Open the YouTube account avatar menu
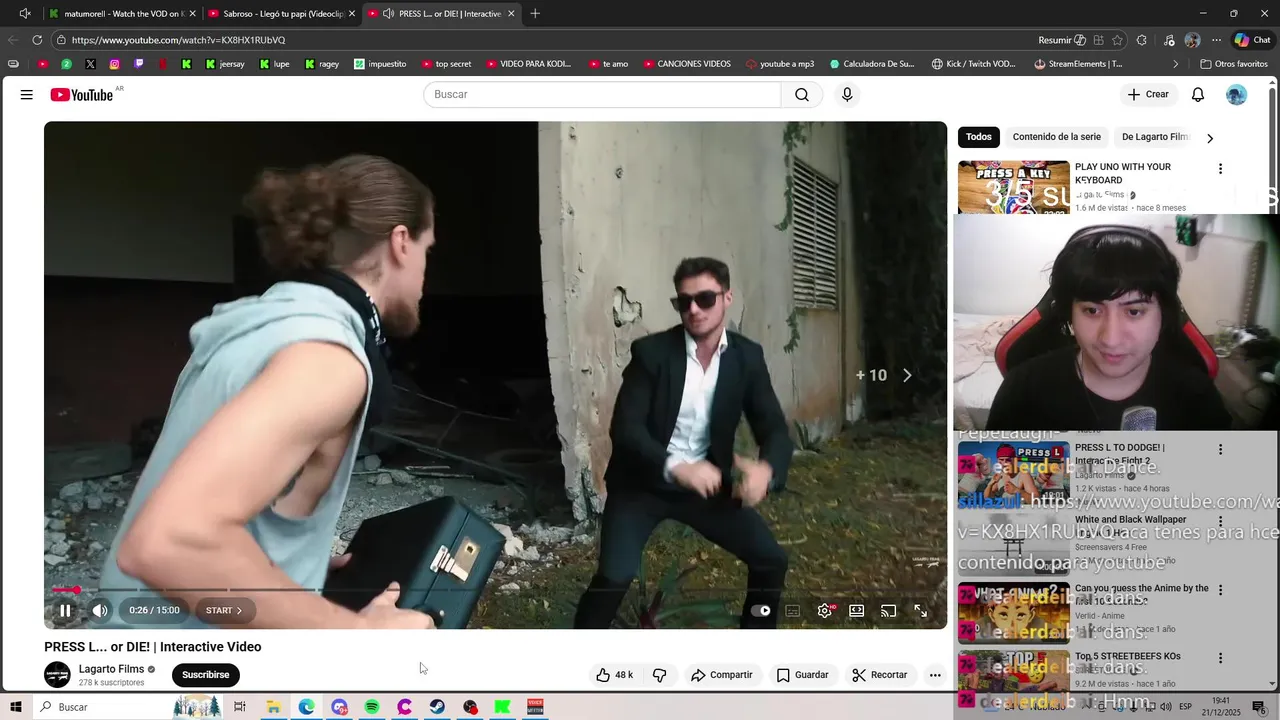This screenshot has height=720, width=1280. pos(1237,94)
